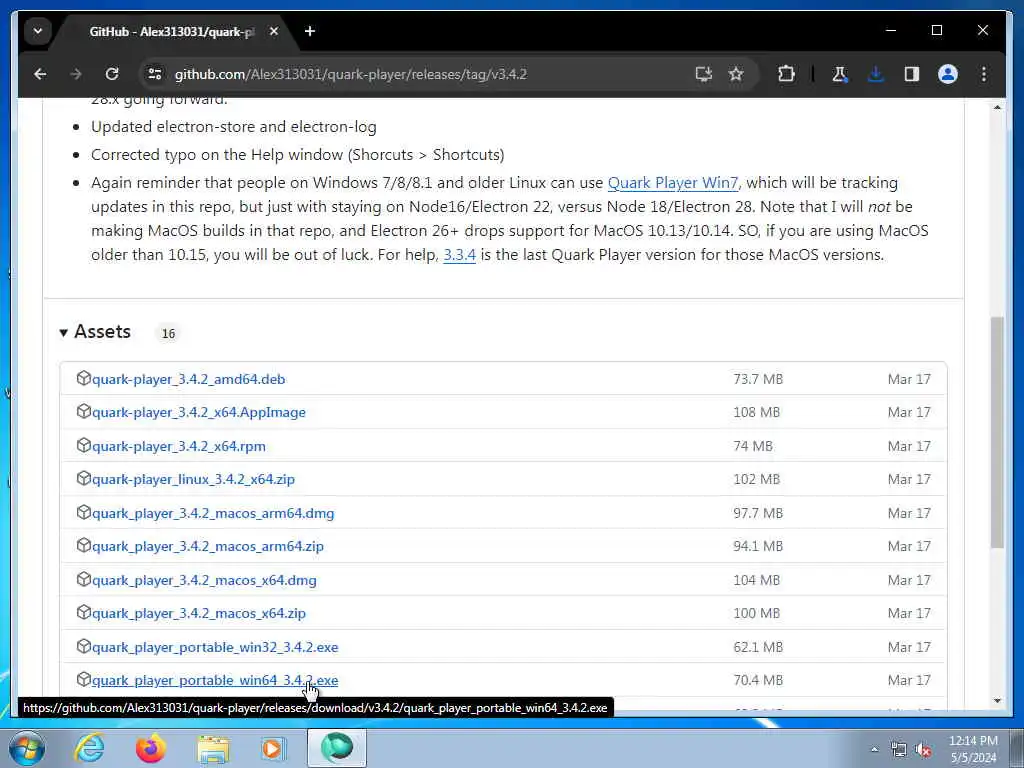Download quark_player_portable_win32_3.4.2.exe

(x=215, y=647)
